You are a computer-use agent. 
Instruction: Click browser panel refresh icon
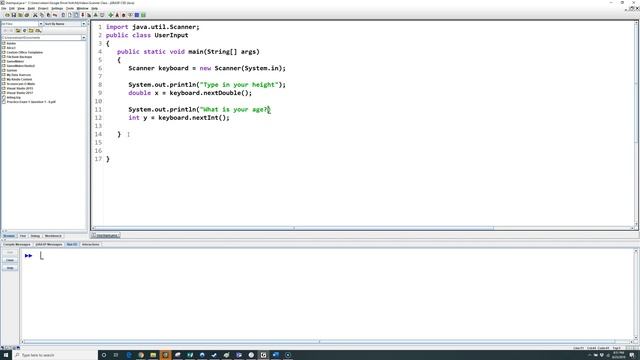[24, 30]
